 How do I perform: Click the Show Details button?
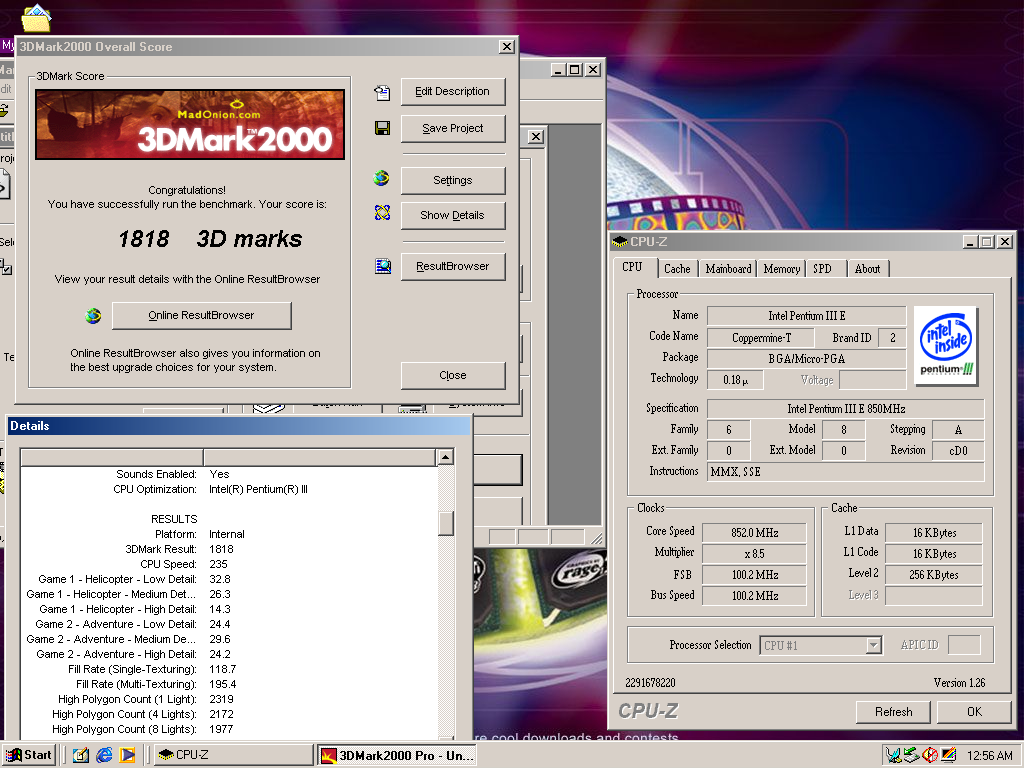(452, 215)
